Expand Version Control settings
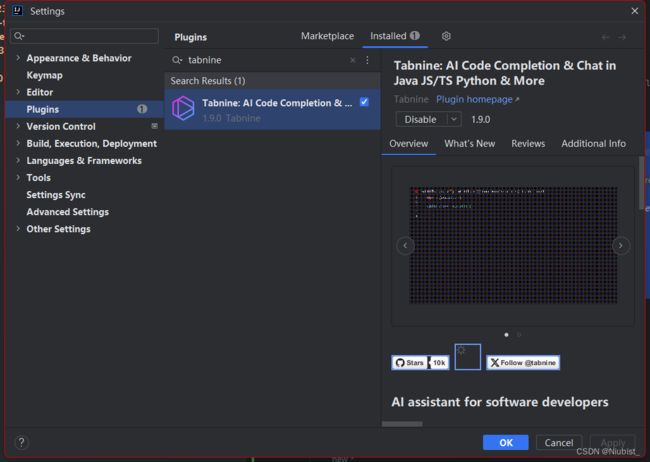 (18, 126)
